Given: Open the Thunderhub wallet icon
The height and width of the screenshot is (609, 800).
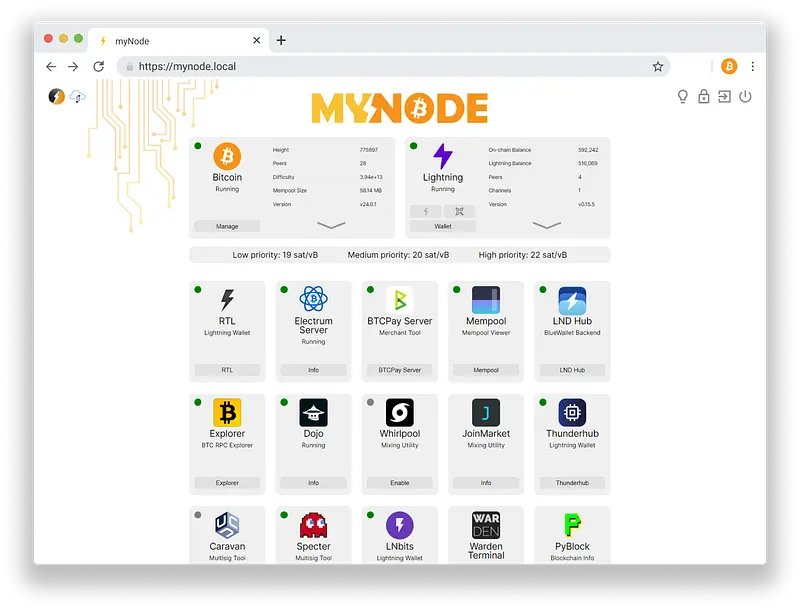Looking at the screenshot, I should tap(571, 413).
